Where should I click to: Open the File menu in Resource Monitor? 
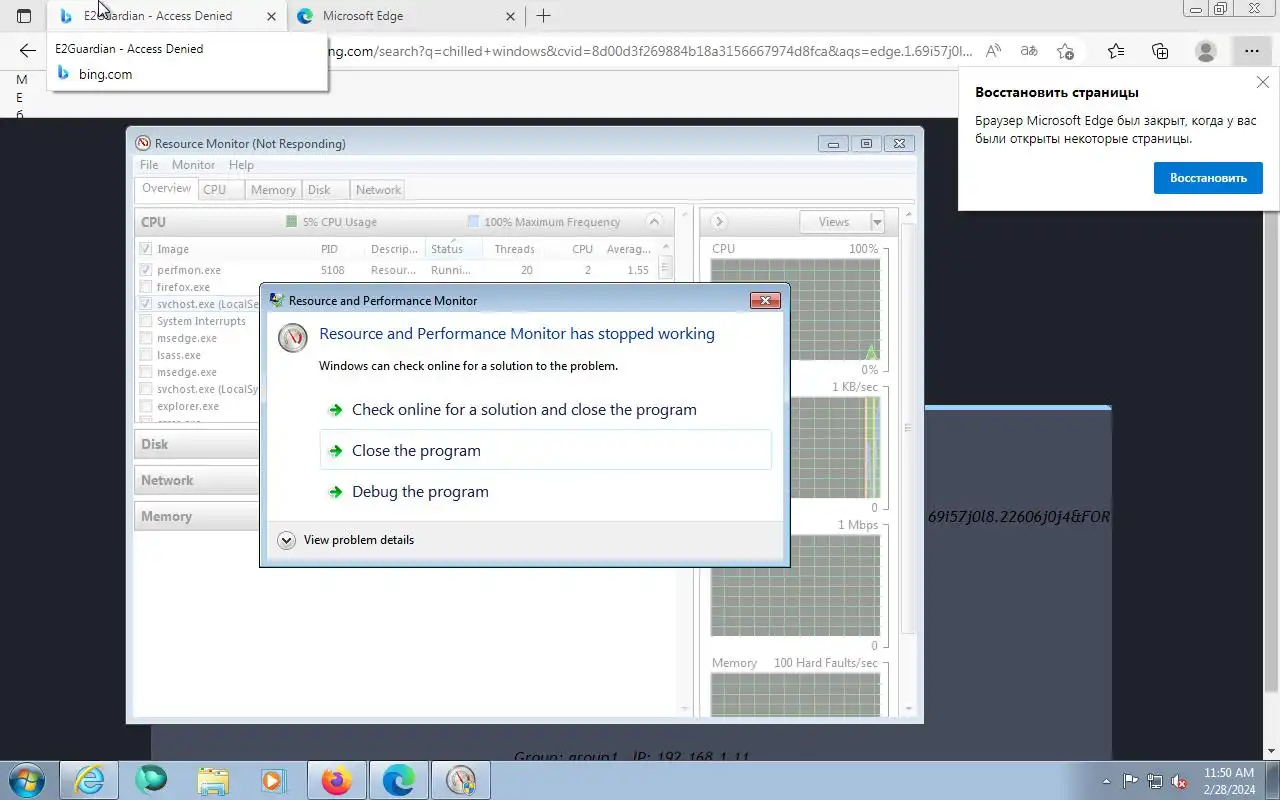click(x=149, y=165)
